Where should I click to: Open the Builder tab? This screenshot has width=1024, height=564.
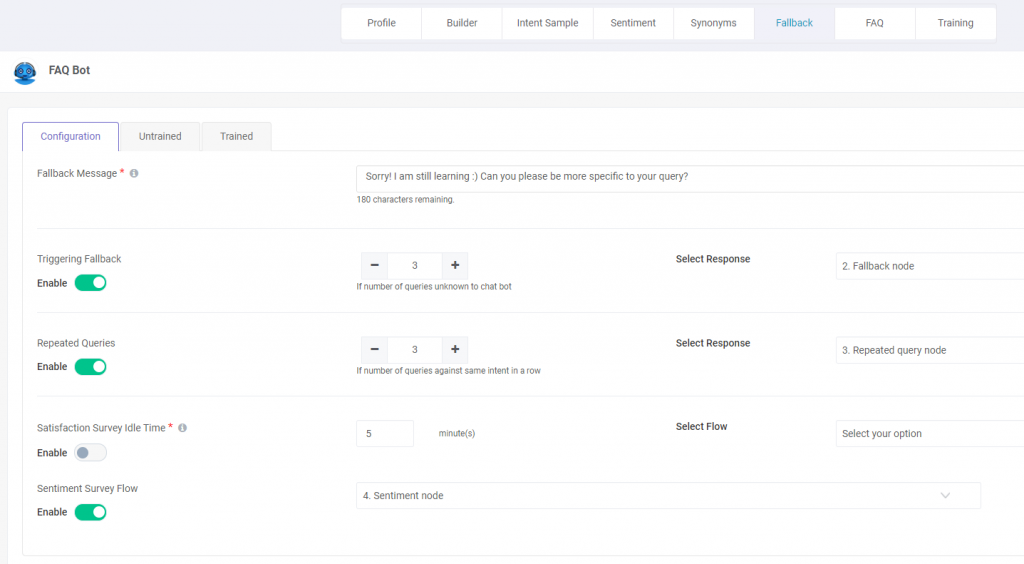click(462, 24)
